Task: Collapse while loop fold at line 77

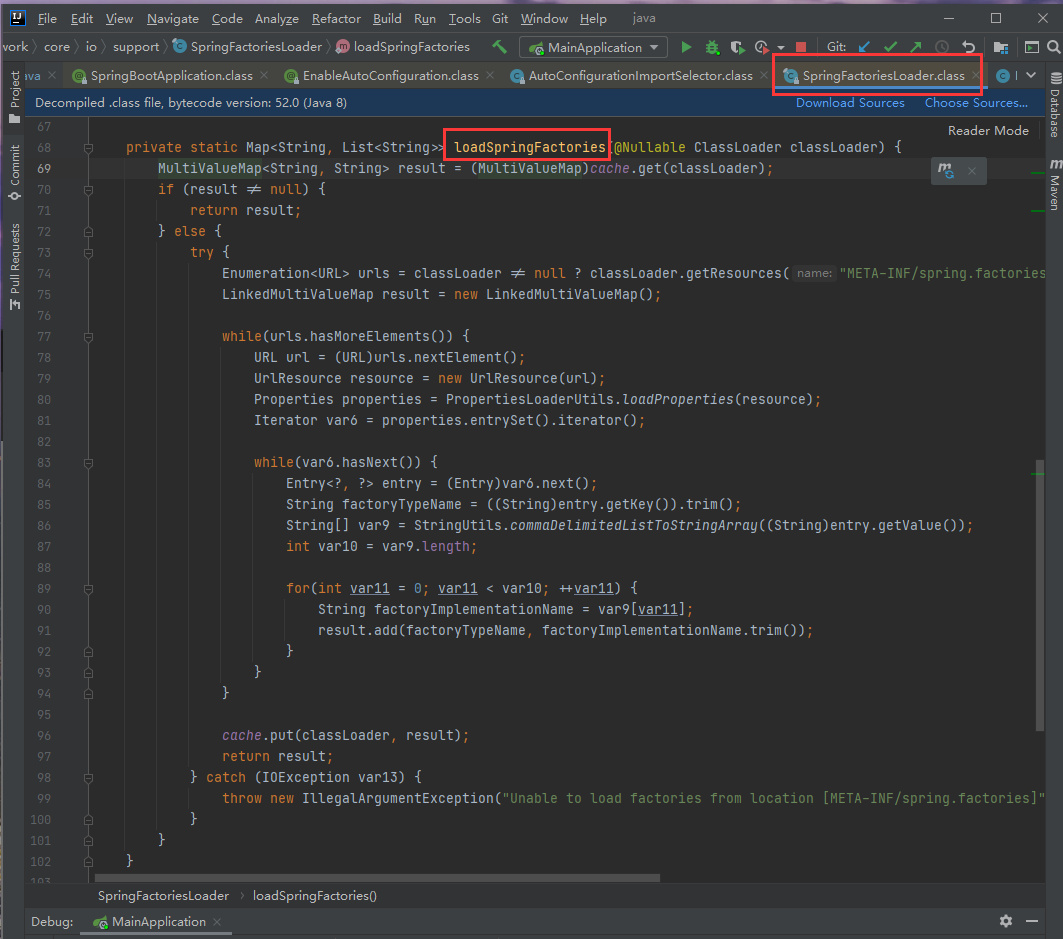Action: click(x=88, y=337)
